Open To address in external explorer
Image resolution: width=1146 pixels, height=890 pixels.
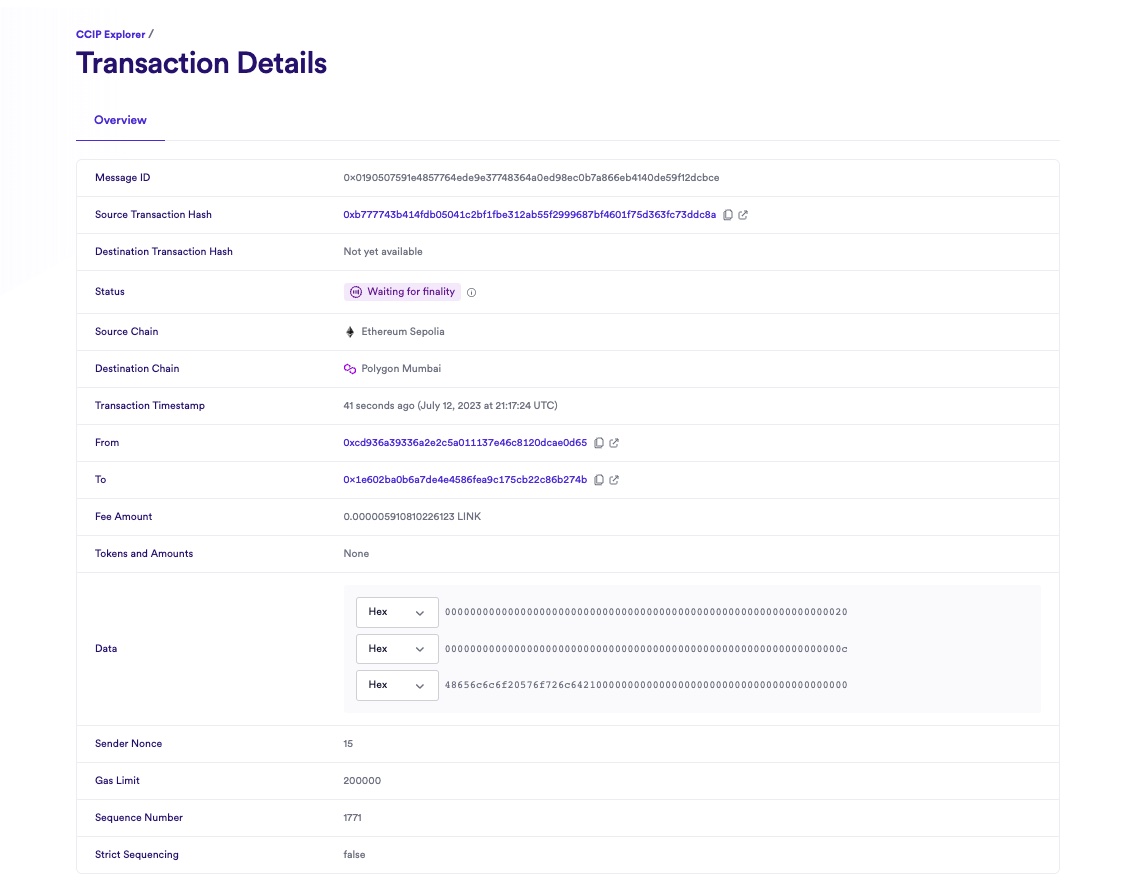tap(614, 480)
